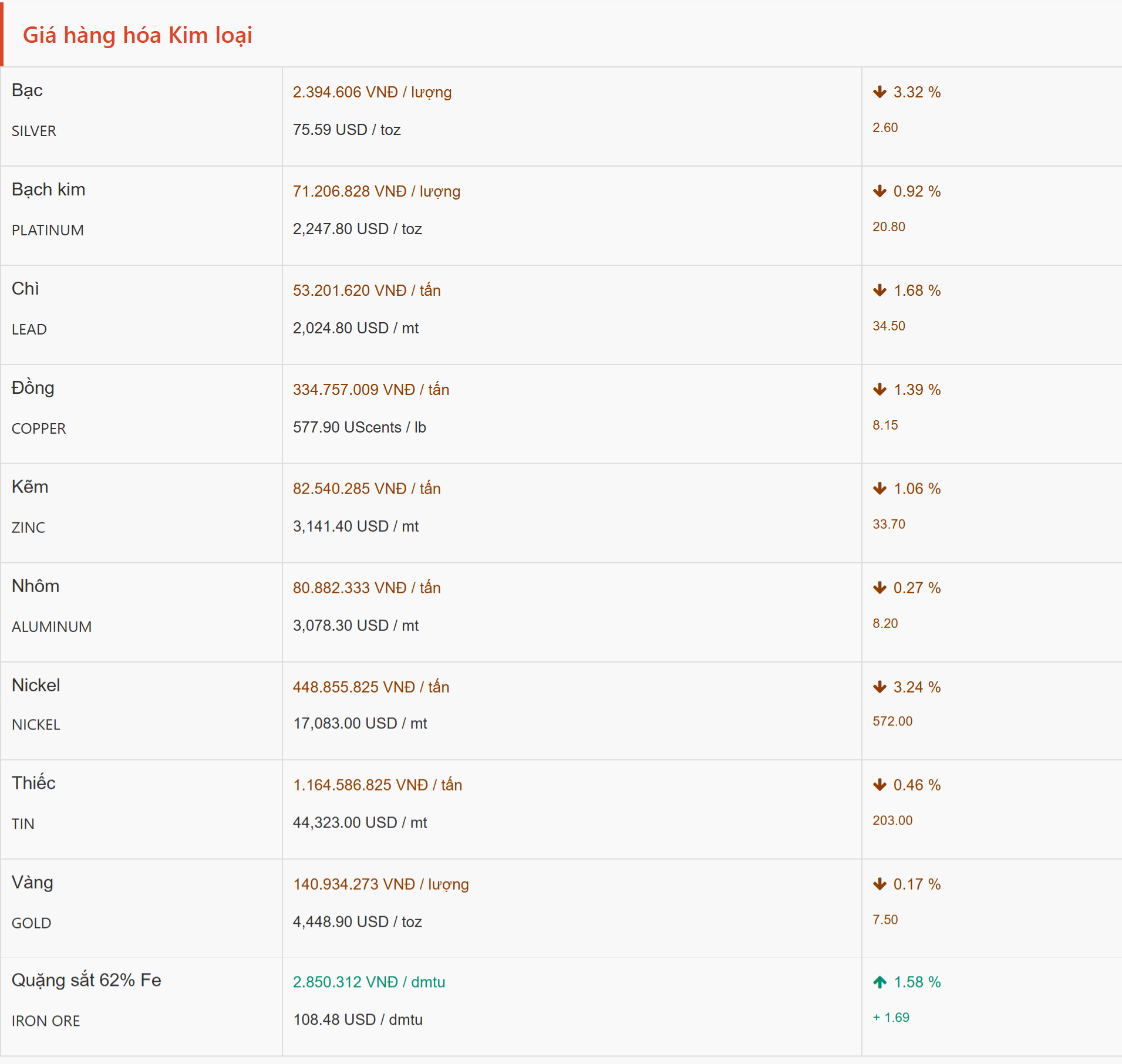Image resolution: width=1122 pixels, height=1064 pixels.
Task: Open the Bạc commodity name
Action: (x=27, y=90)
